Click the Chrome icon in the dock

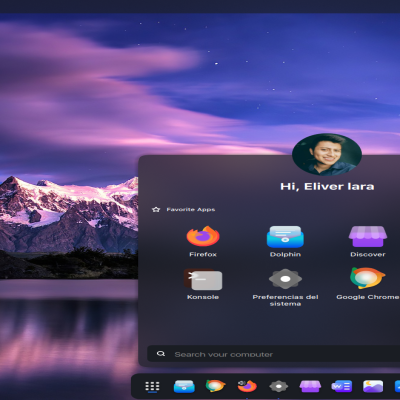click(215, 386)
